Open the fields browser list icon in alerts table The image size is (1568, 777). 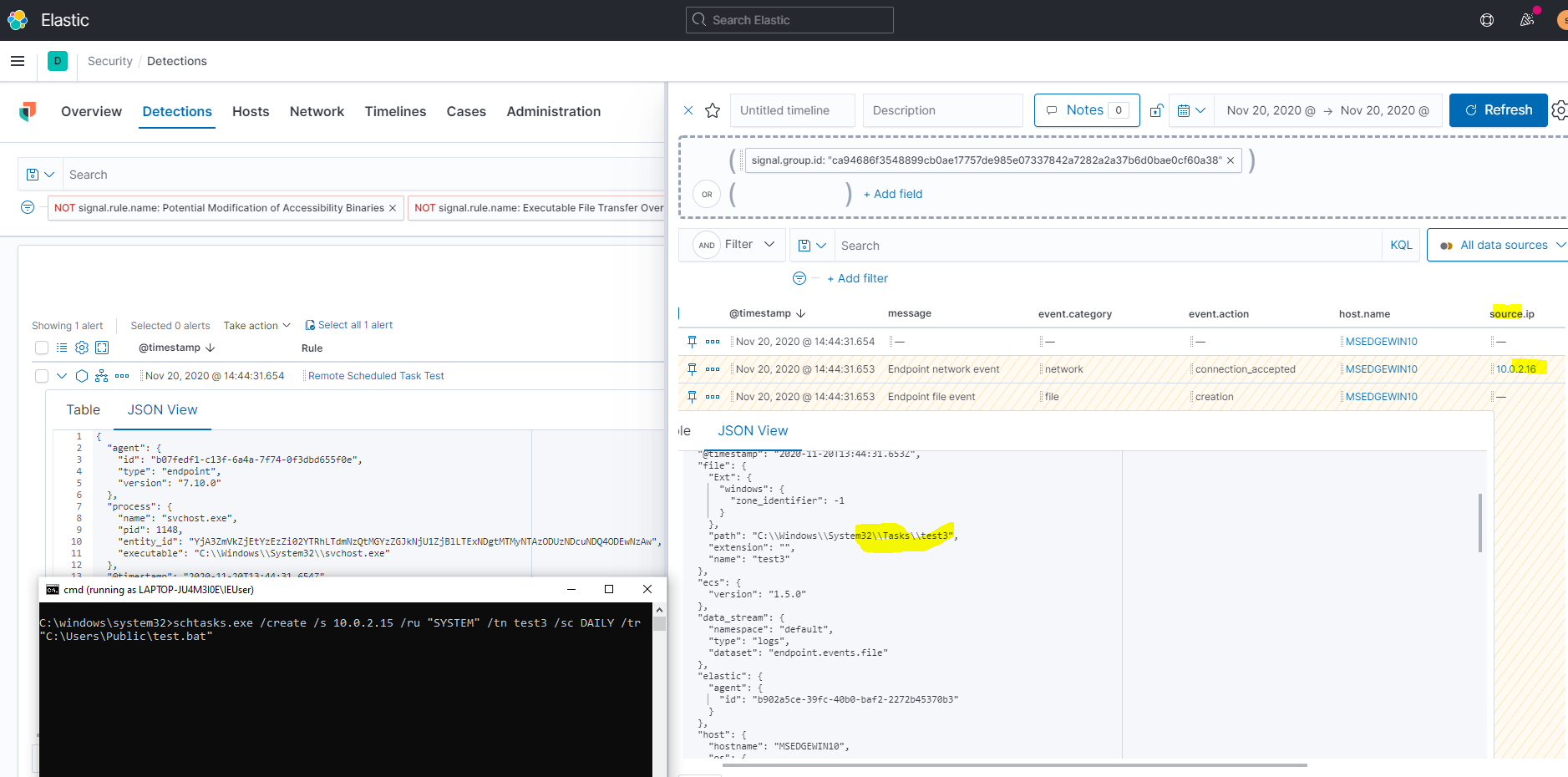62,348
